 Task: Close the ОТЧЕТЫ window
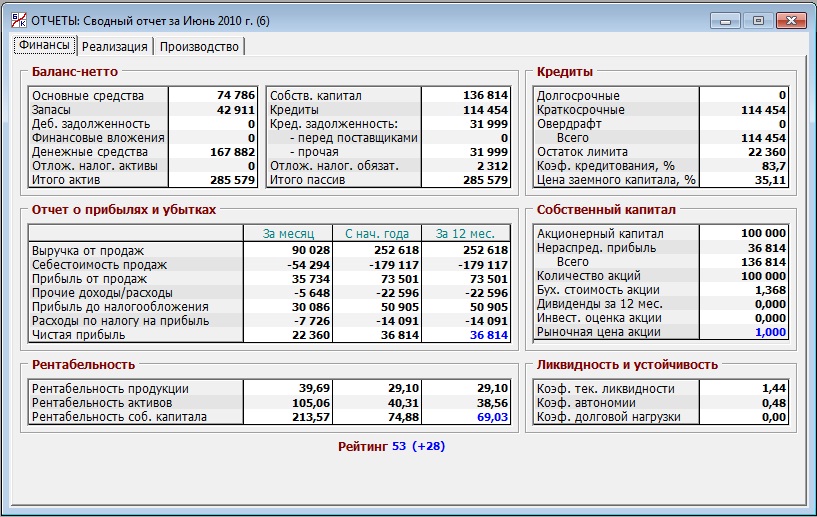point(791,21)
